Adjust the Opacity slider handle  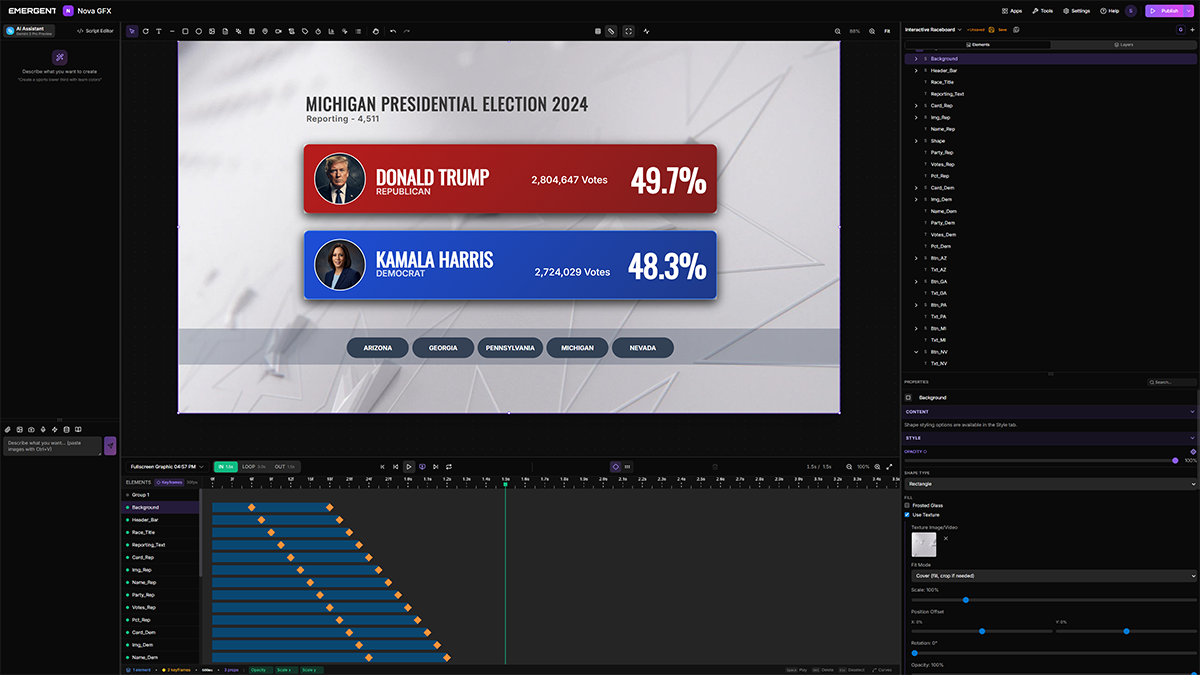click(1175, 461)
